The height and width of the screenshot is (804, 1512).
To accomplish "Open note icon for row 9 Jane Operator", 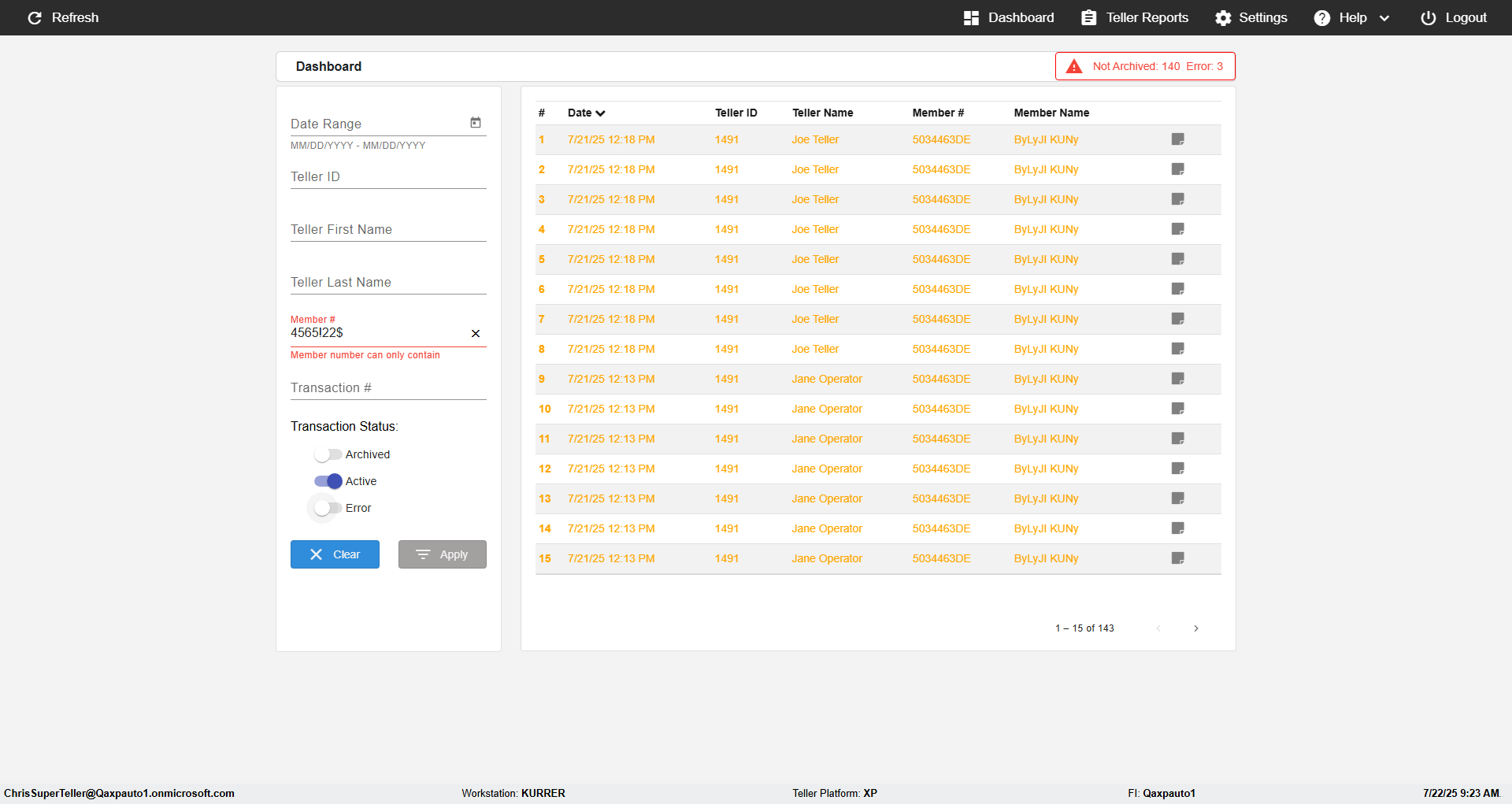I will [x=1178, y=379].
